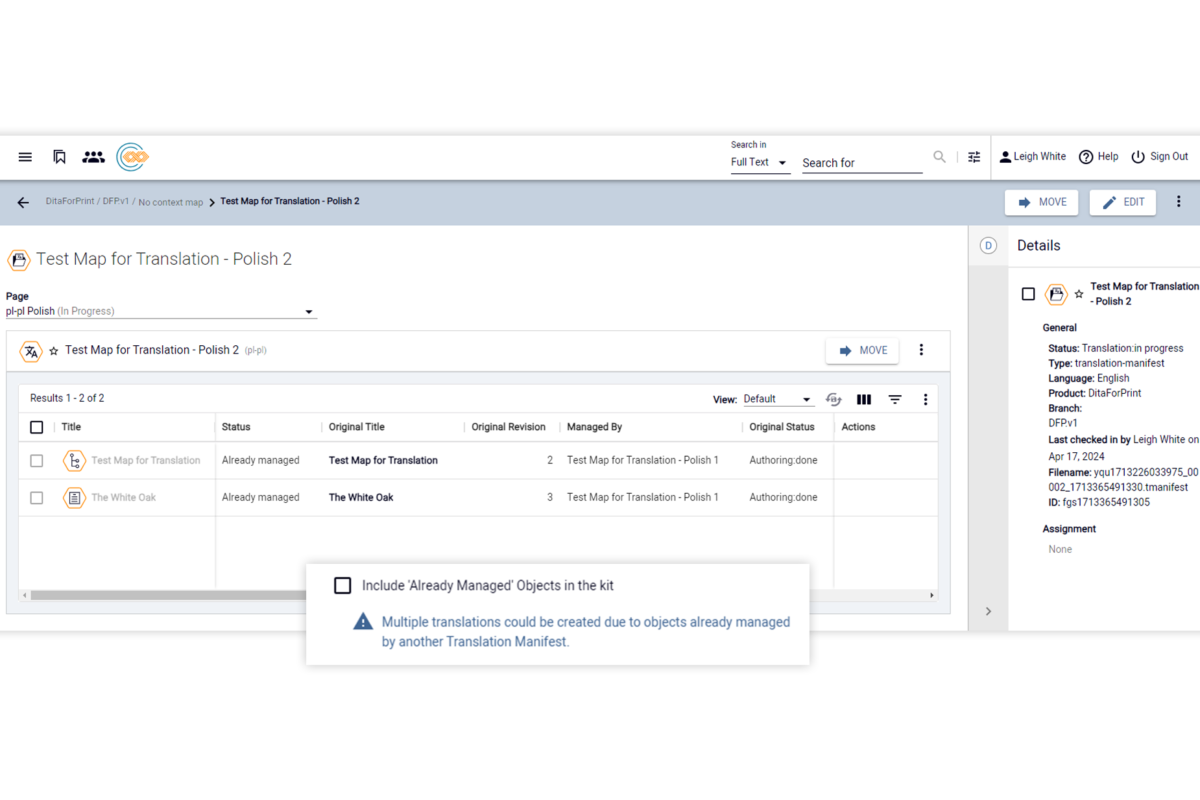
Task: Click the search magnifier icon
Action: click(939, 157)
